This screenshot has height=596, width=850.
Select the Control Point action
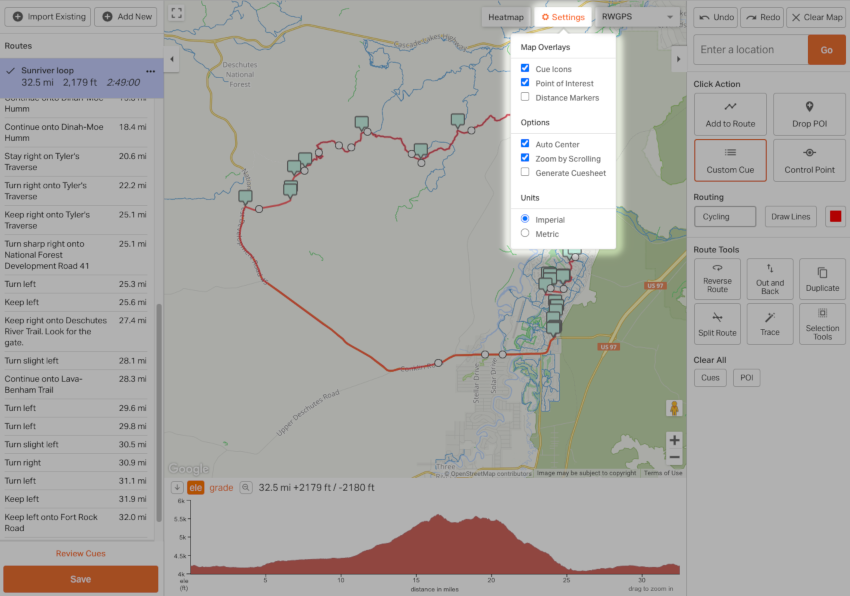point(809,161)
